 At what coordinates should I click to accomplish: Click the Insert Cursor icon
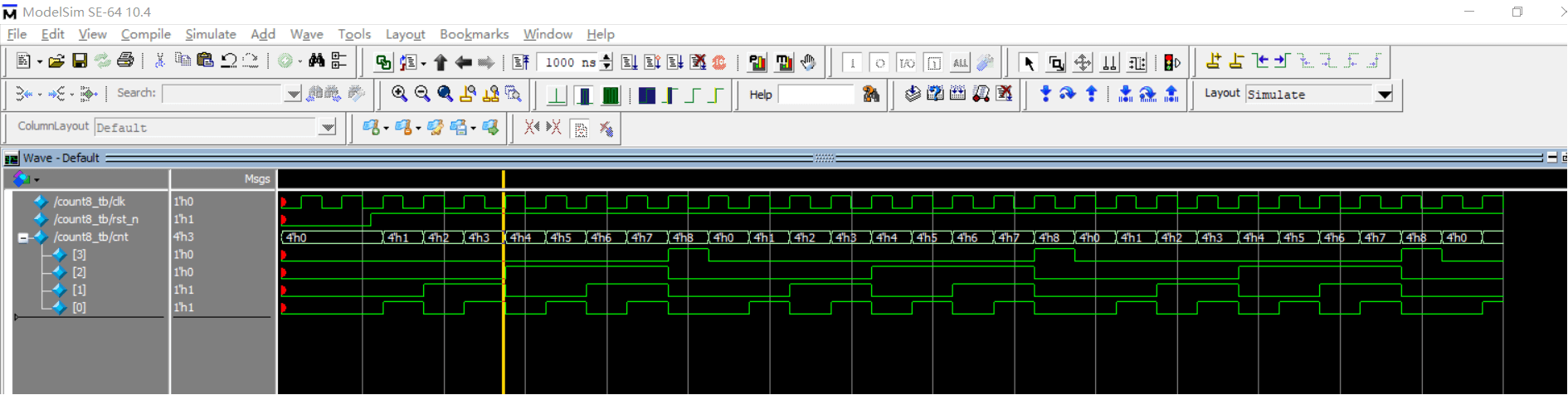coord(1213,61)
